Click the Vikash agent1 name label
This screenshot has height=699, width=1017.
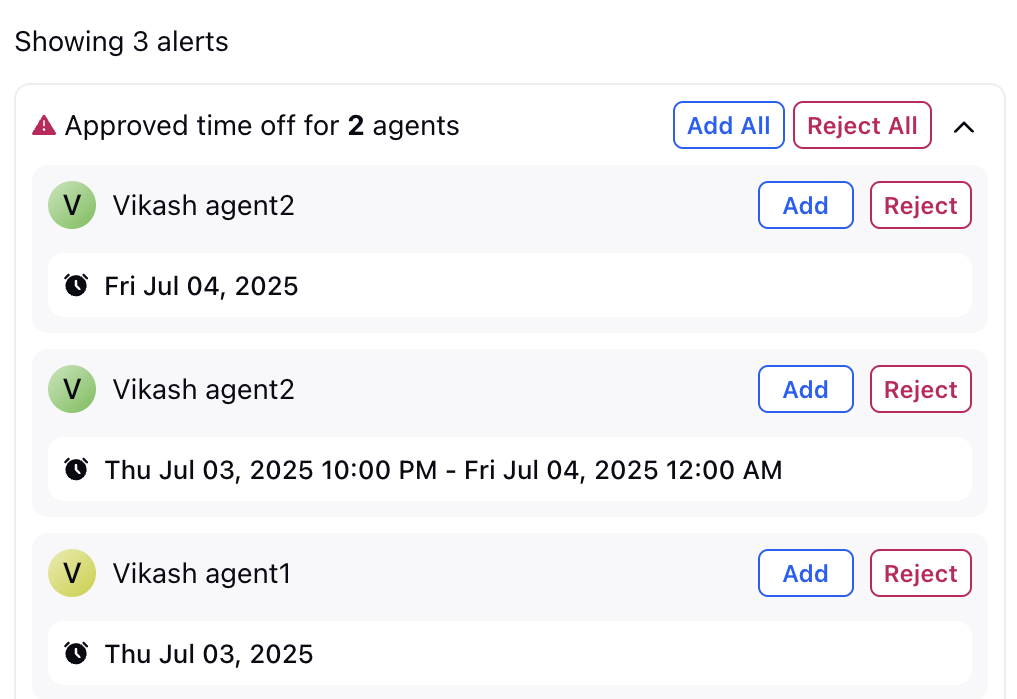(202, 574)
